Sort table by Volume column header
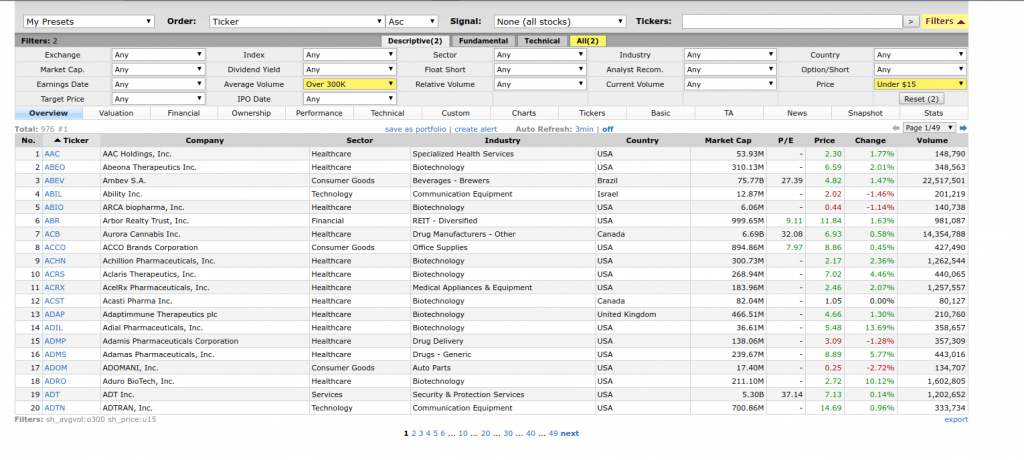 932,140
